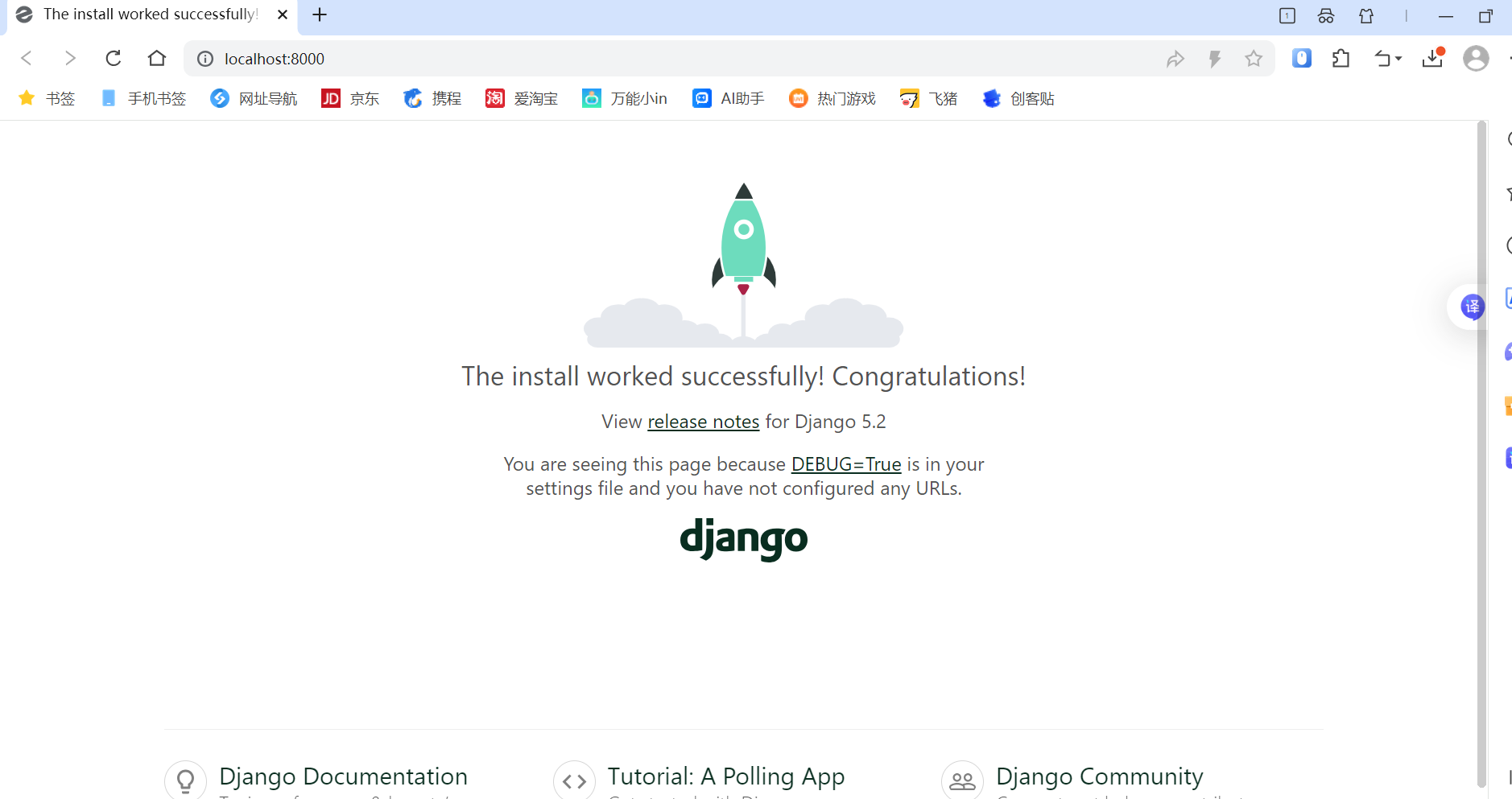Click the floating translate (译) button
This screenshot has height=799, width=1512.
click(x=1473, y=307)
